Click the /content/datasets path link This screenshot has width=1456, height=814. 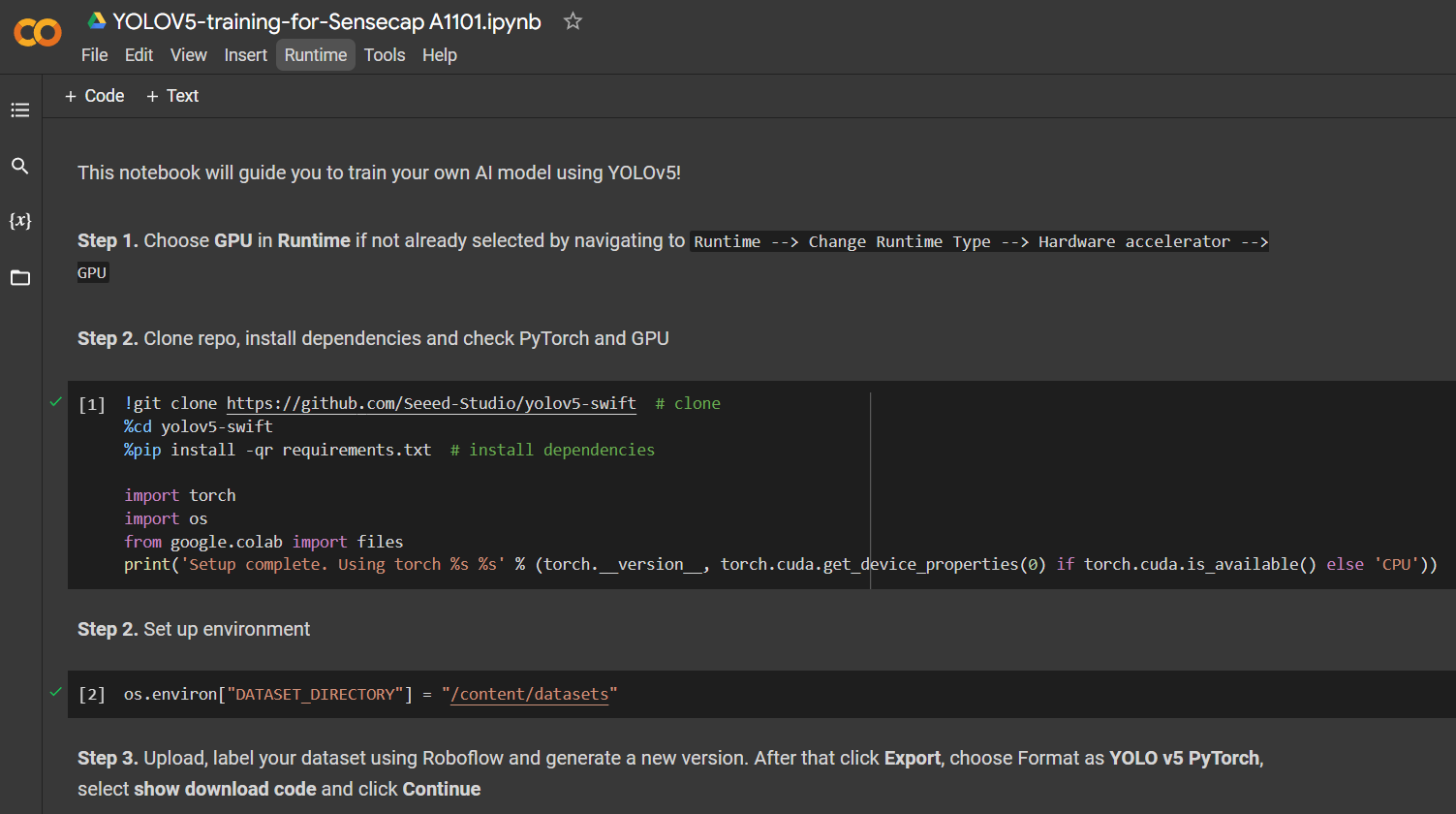point(530,695)
